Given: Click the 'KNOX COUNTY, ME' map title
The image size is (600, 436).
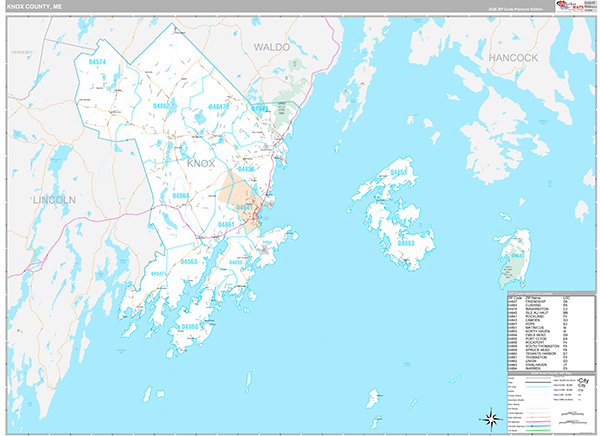Looking at the screenshot, I should point(34,7).
